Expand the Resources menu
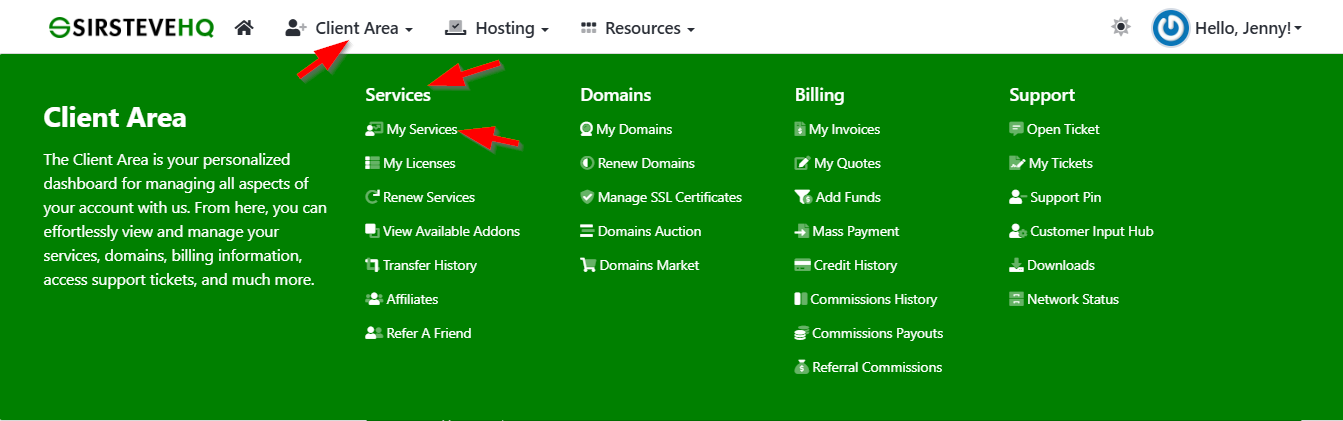1343x421 pixels. (x=638, y=28)
